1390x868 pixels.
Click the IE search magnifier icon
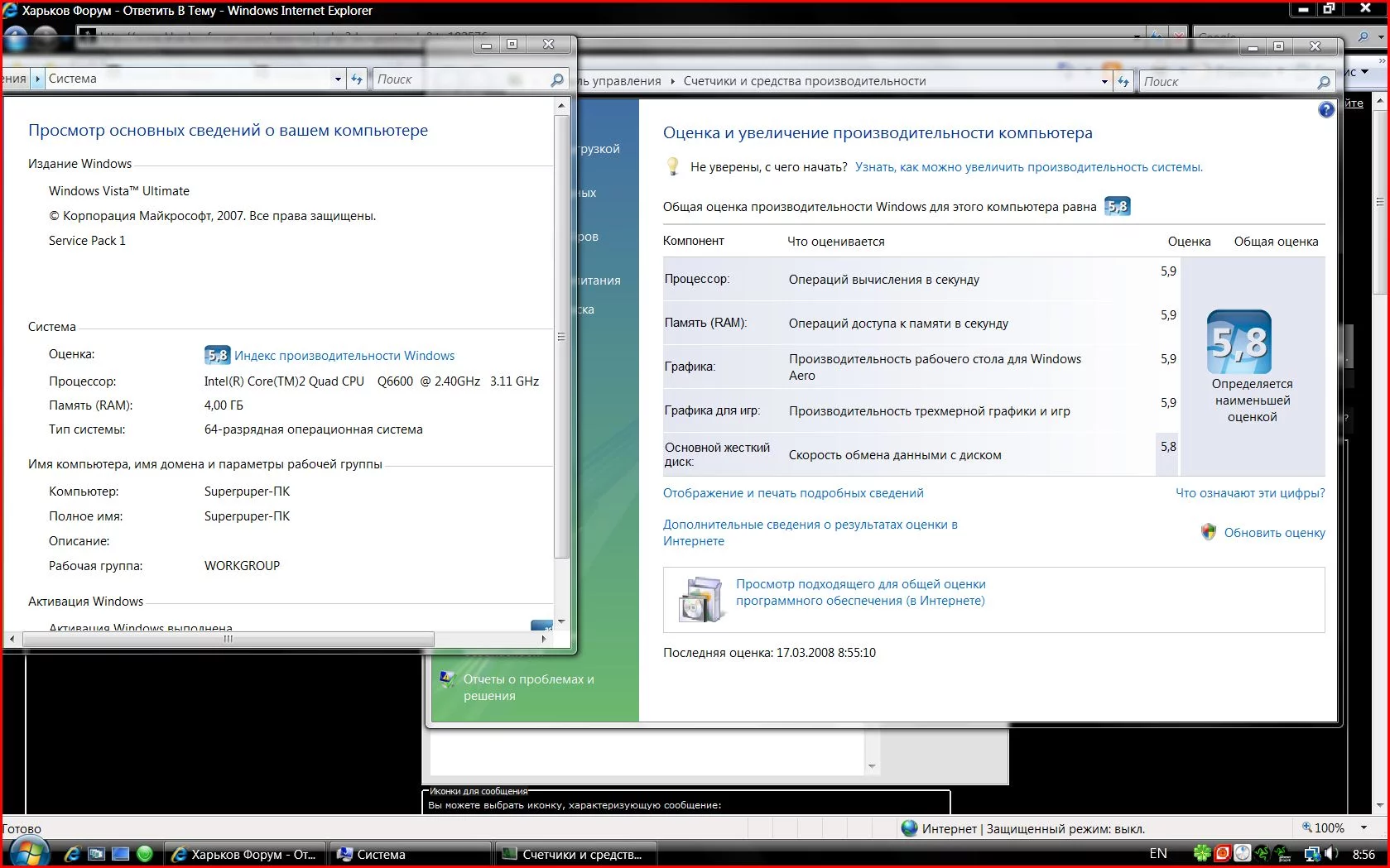(x=1363, y=37)
